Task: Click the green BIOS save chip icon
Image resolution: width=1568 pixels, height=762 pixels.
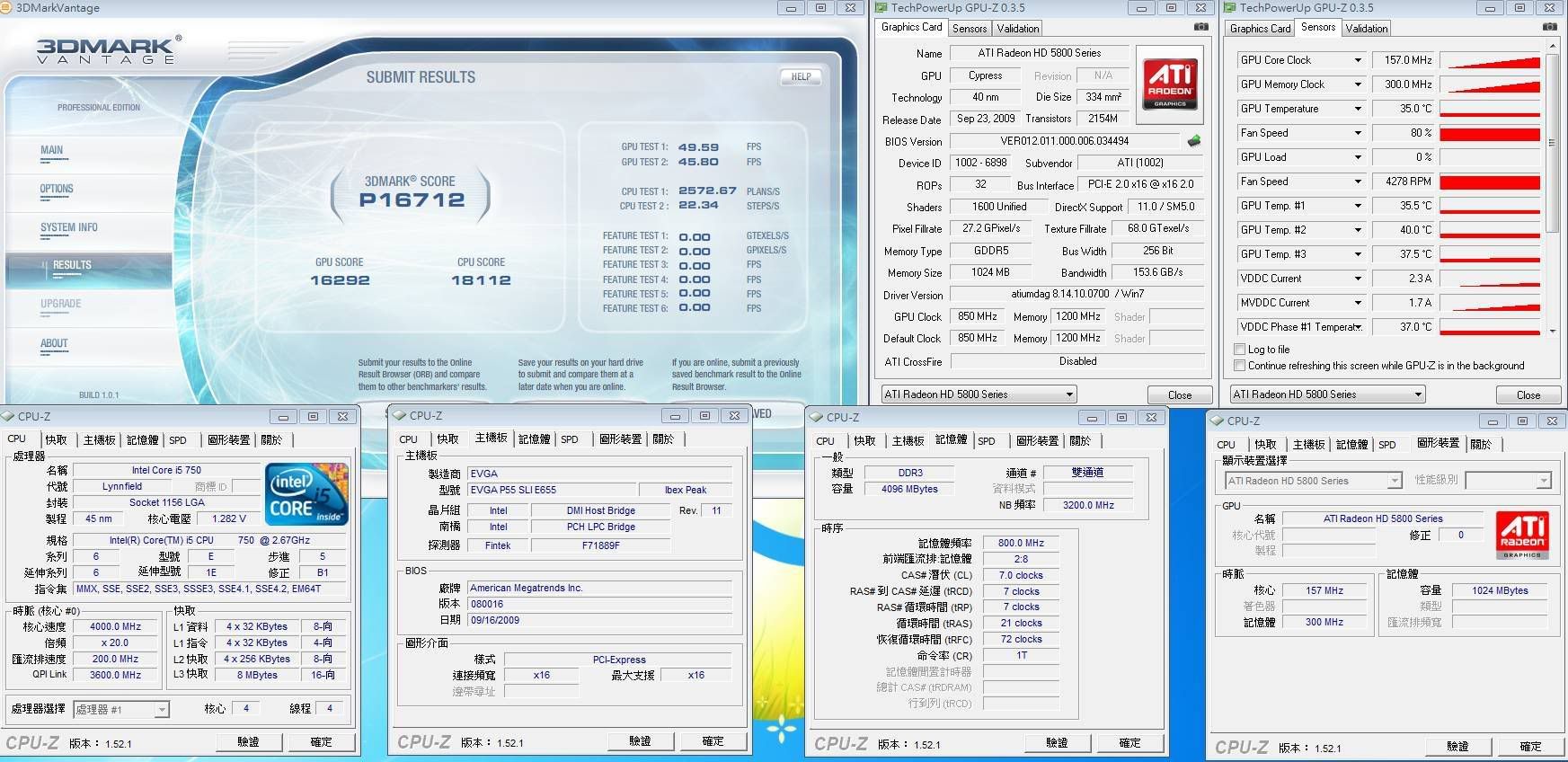Action: [1194, 141]
